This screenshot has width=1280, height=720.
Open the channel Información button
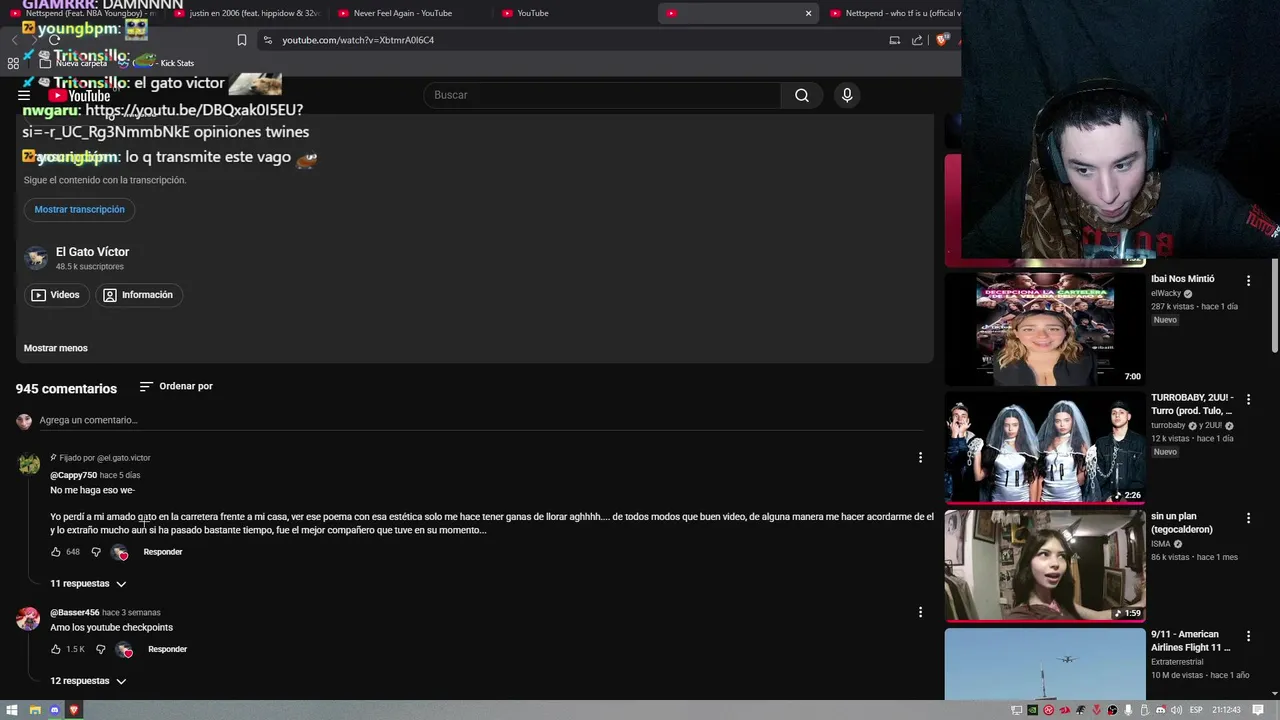[138, 295]
